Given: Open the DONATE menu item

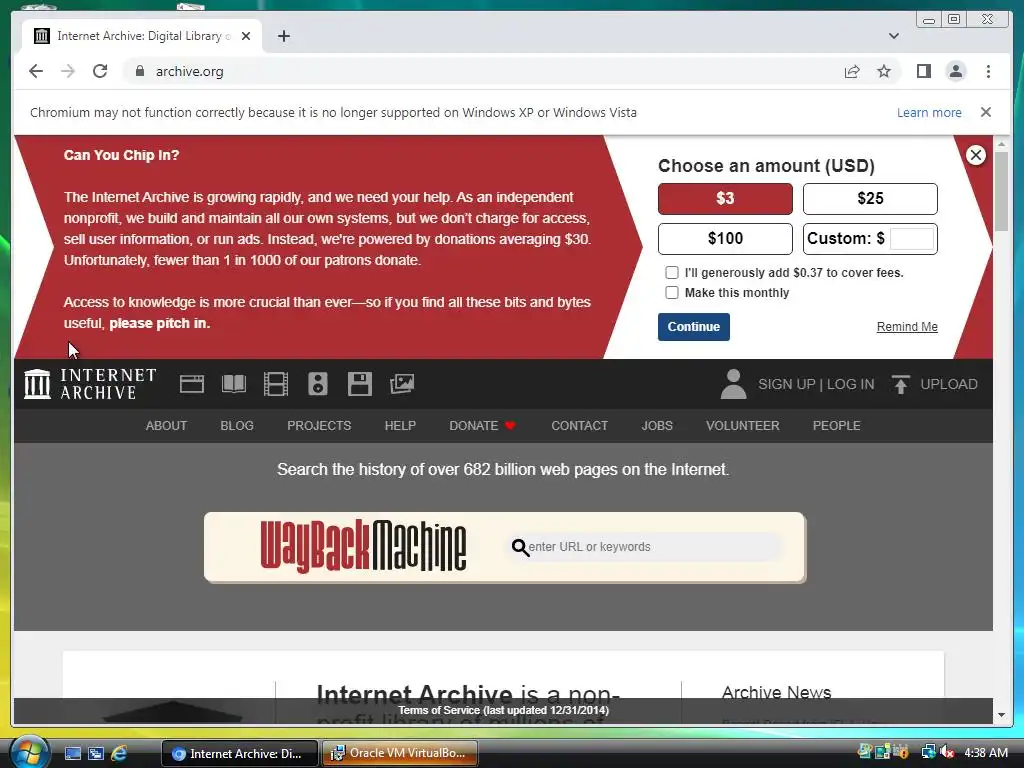Looking at the screenshot, I should (482, 426).
